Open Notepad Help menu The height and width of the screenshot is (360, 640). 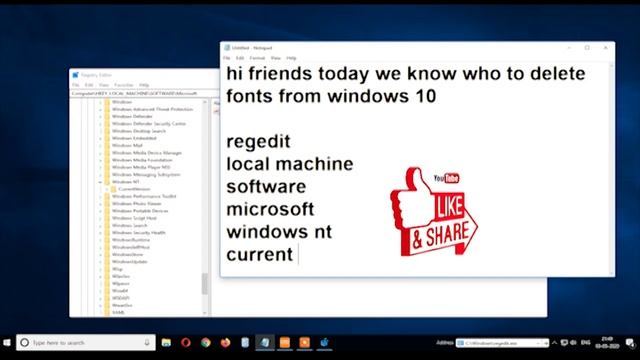click(291, 58)
